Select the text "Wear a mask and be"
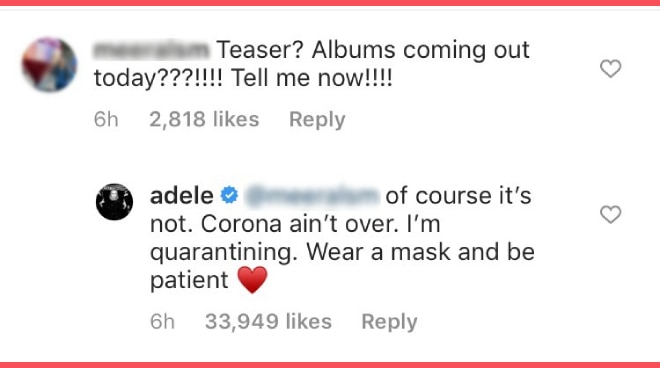This screenshot has height=368, width=660. (420, 252)
